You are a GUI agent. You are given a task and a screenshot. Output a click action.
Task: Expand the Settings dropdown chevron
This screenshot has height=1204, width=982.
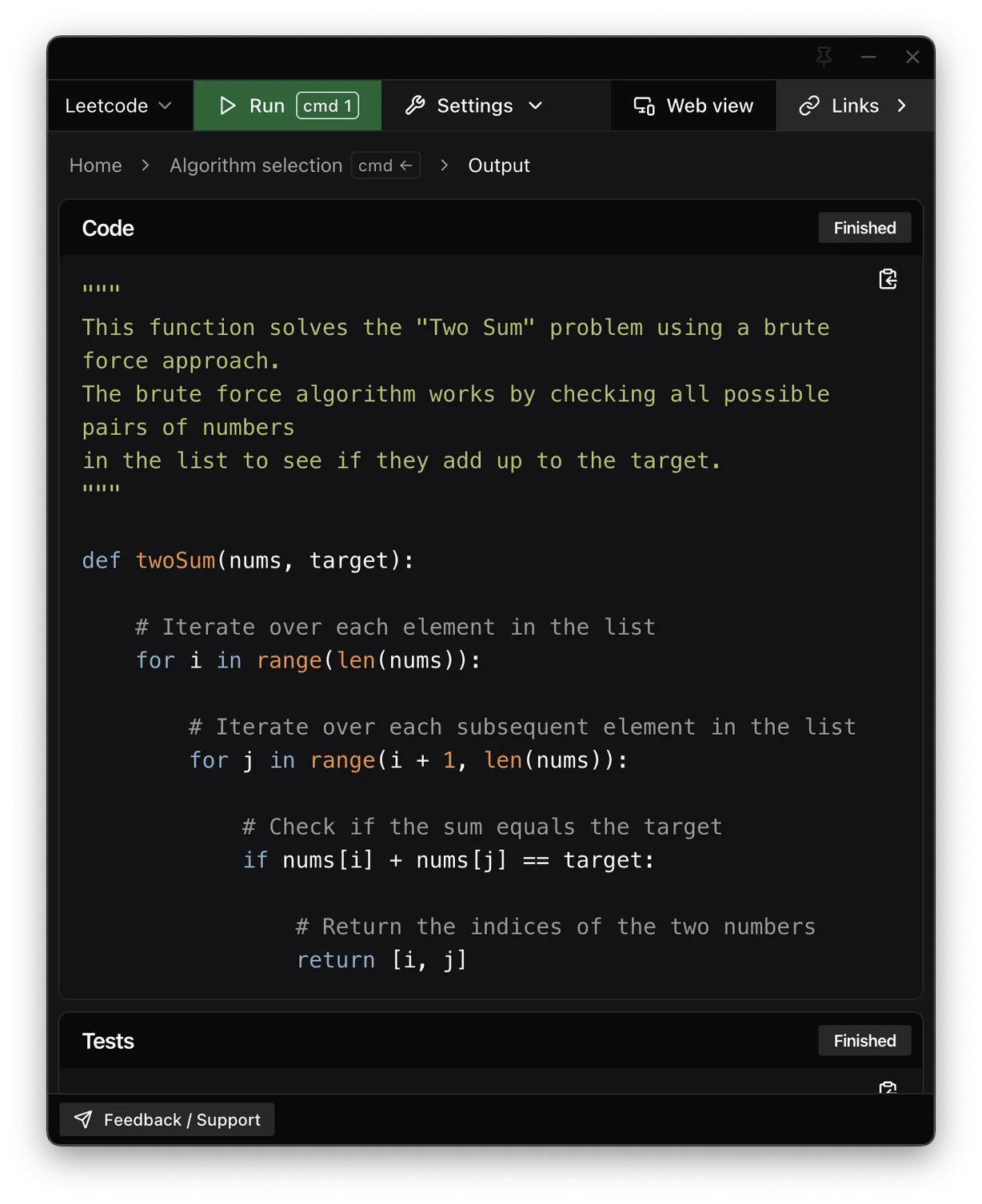(535, 106)
